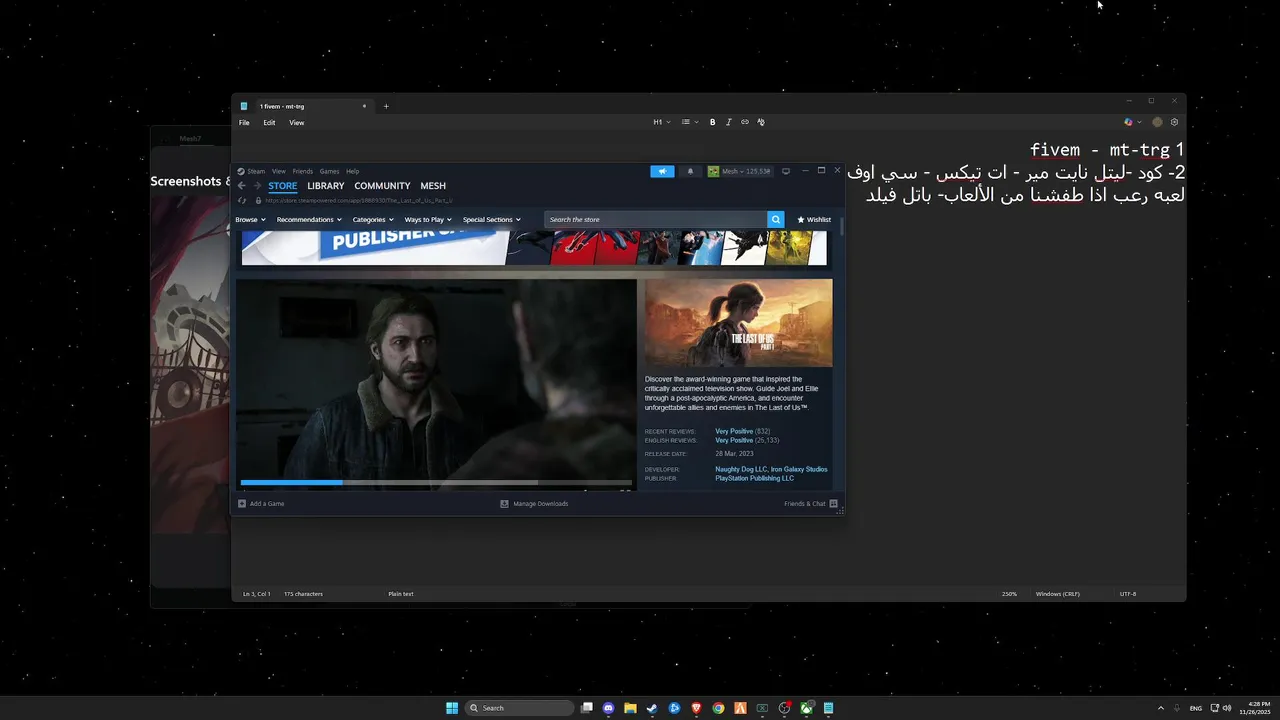Expand the Browse store dropdown
The height and width of the screenshot is (720, 1280).
click(250, 219)
